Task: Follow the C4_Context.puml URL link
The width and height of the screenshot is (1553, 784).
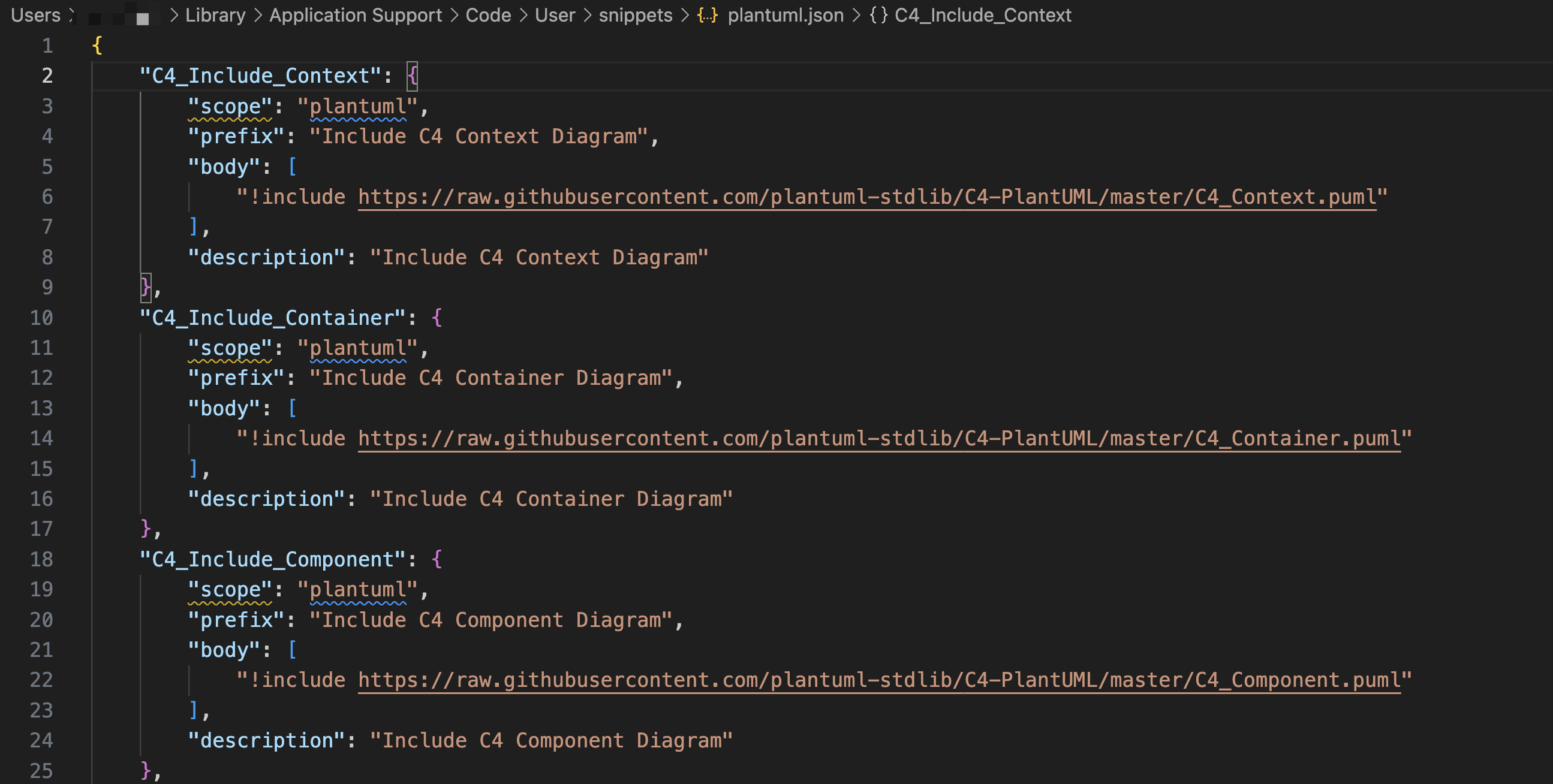Action: tap(868, 197)
